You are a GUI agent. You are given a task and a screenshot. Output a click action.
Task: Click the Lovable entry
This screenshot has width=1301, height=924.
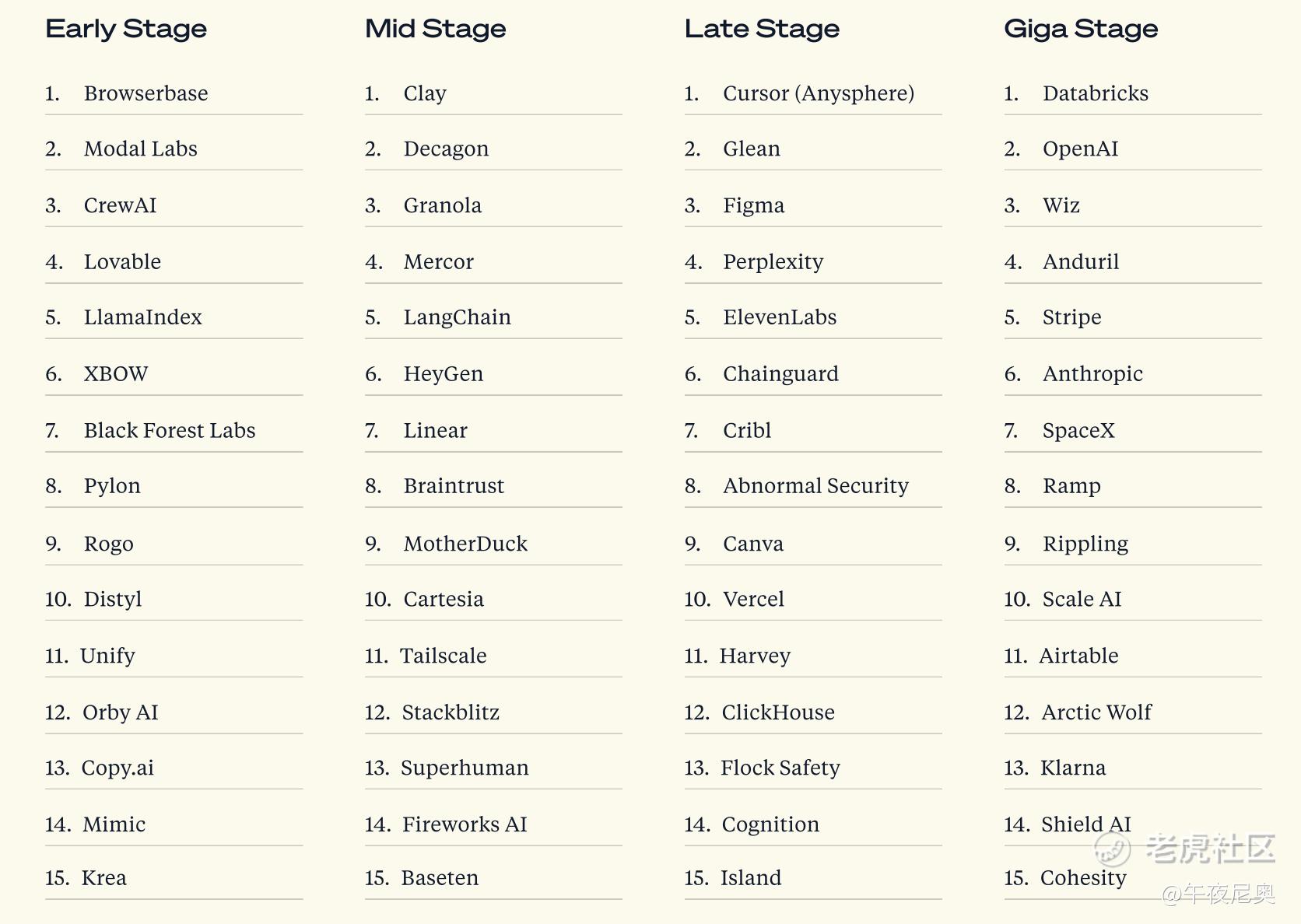tap(122, 262)
